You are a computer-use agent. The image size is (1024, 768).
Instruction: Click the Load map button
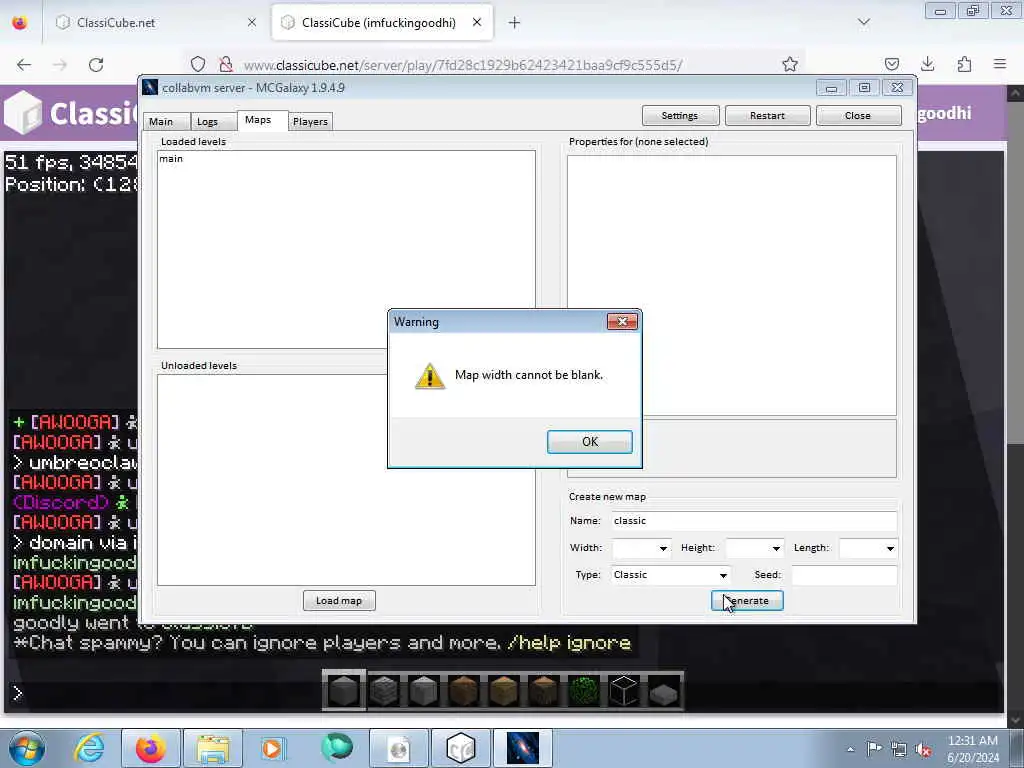(x=339, y=601)
